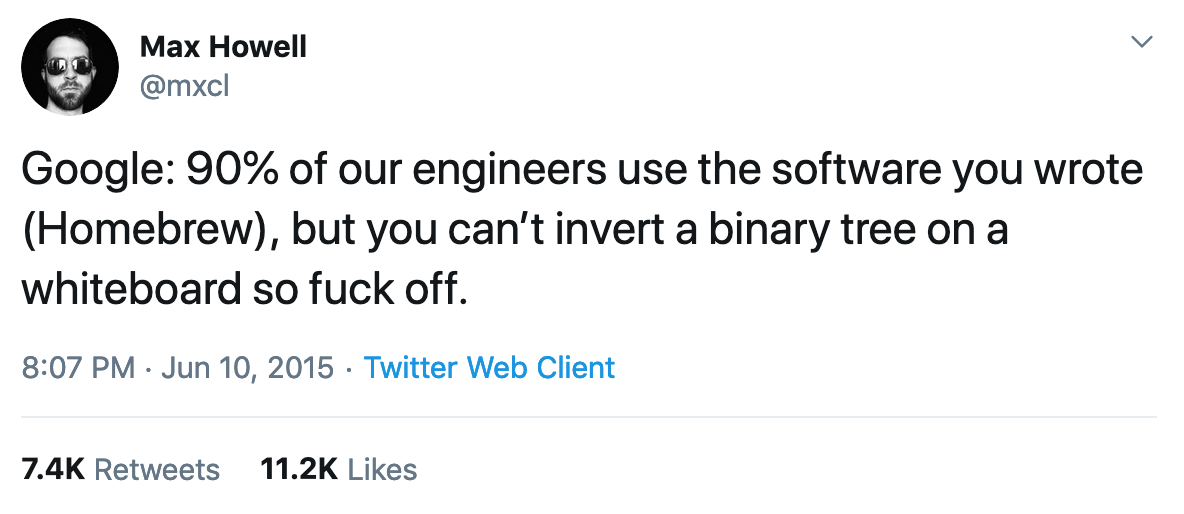The image size is (1184, 514).
Task: View the 7.4K retweets count number
Action: (x=52, y=469)
